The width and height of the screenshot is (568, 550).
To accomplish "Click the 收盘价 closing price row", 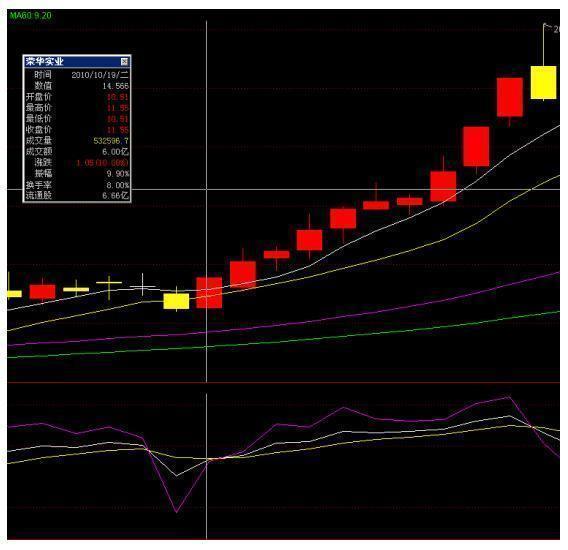I will click(77, 130).
